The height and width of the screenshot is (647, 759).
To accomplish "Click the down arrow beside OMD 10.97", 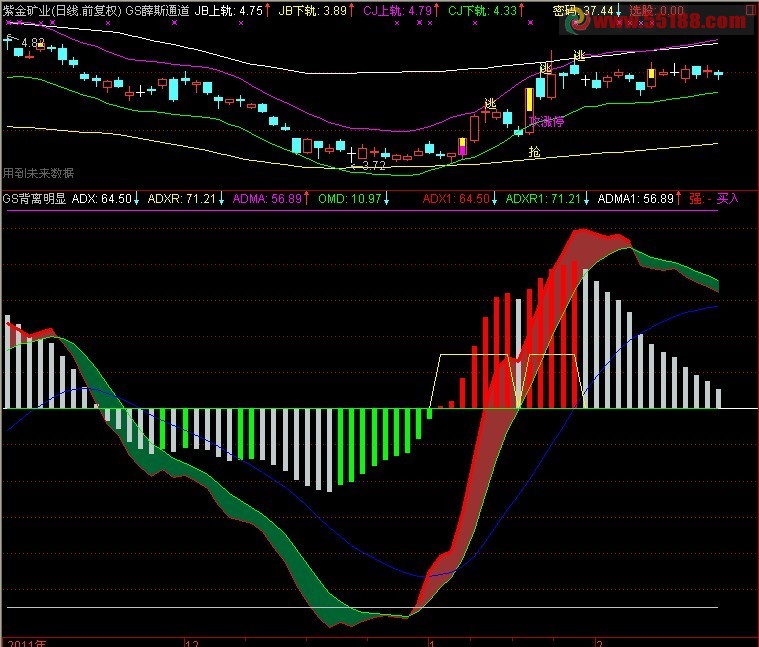I will coord(386,198).
